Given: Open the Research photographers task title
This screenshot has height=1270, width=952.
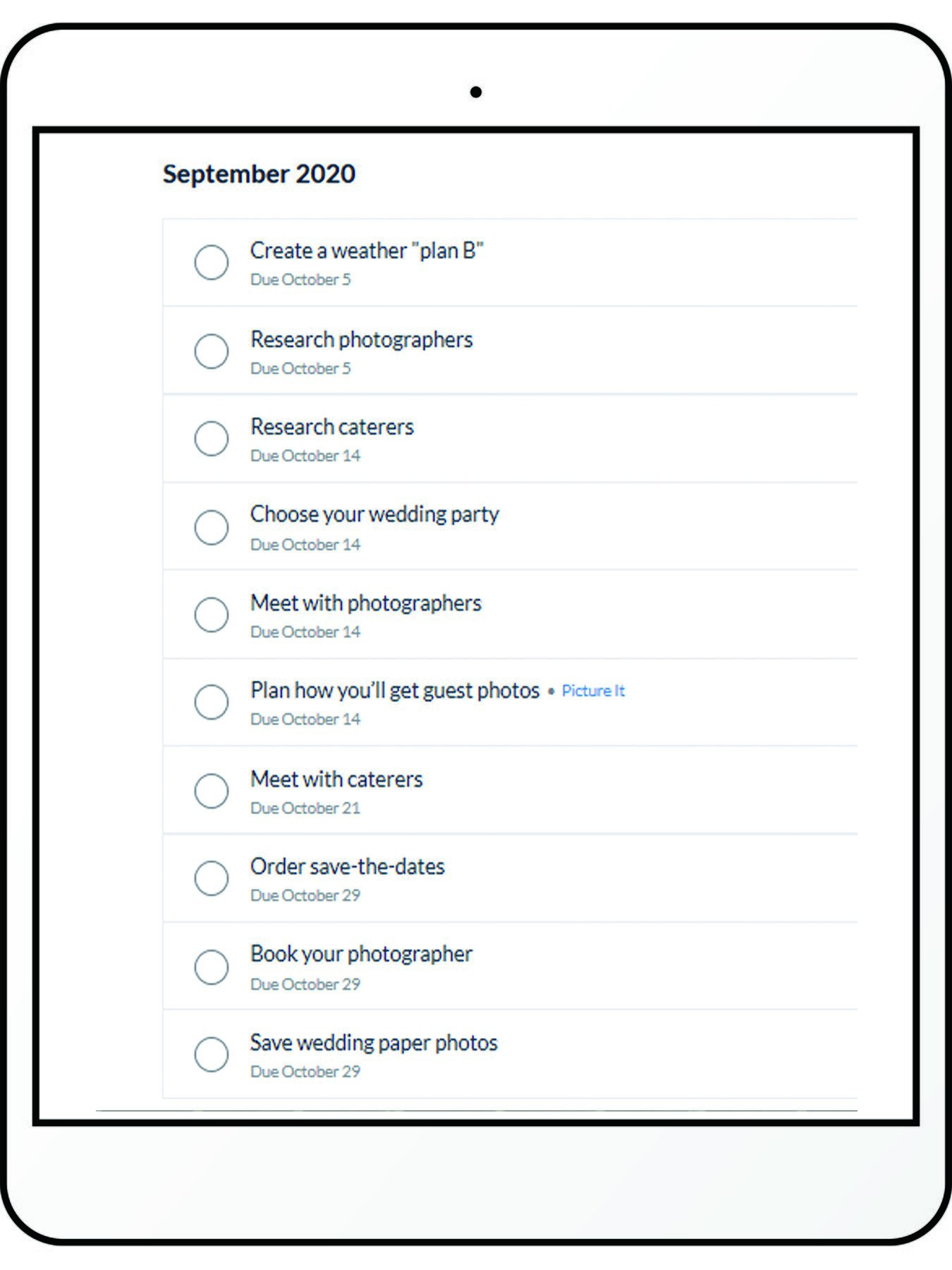Looking at the screenshot, I should [361, 340].
